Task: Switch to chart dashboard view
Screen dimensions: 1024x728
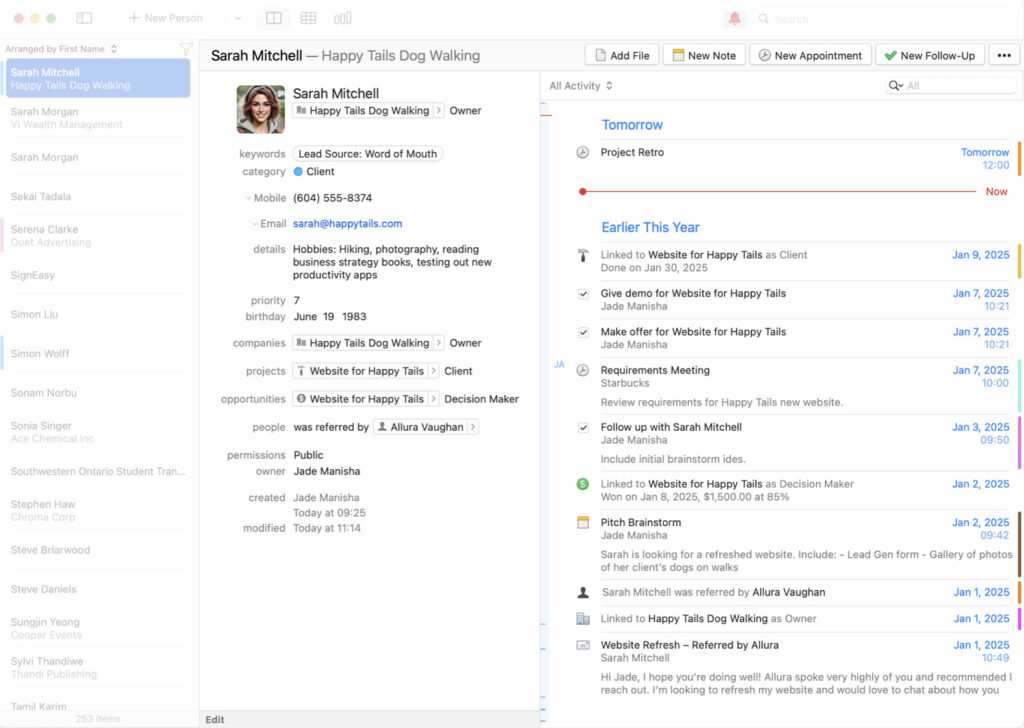Action: (x=343, y=18)
